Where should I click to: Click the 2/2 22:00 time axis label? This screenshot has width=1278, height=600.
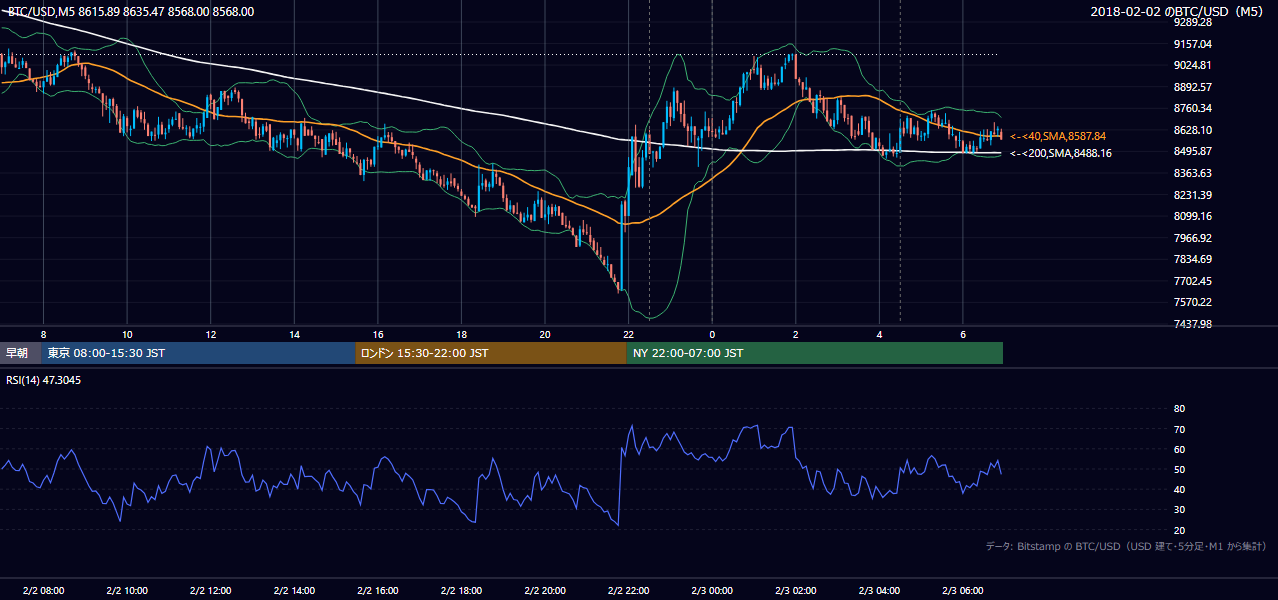628,591
